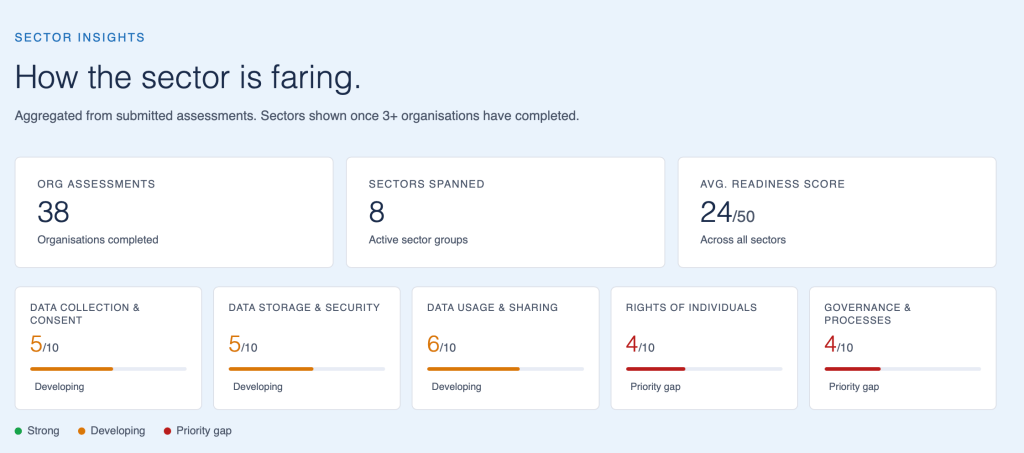
Task: Click the 24/50 readiness score value
Action: point(728,212)
